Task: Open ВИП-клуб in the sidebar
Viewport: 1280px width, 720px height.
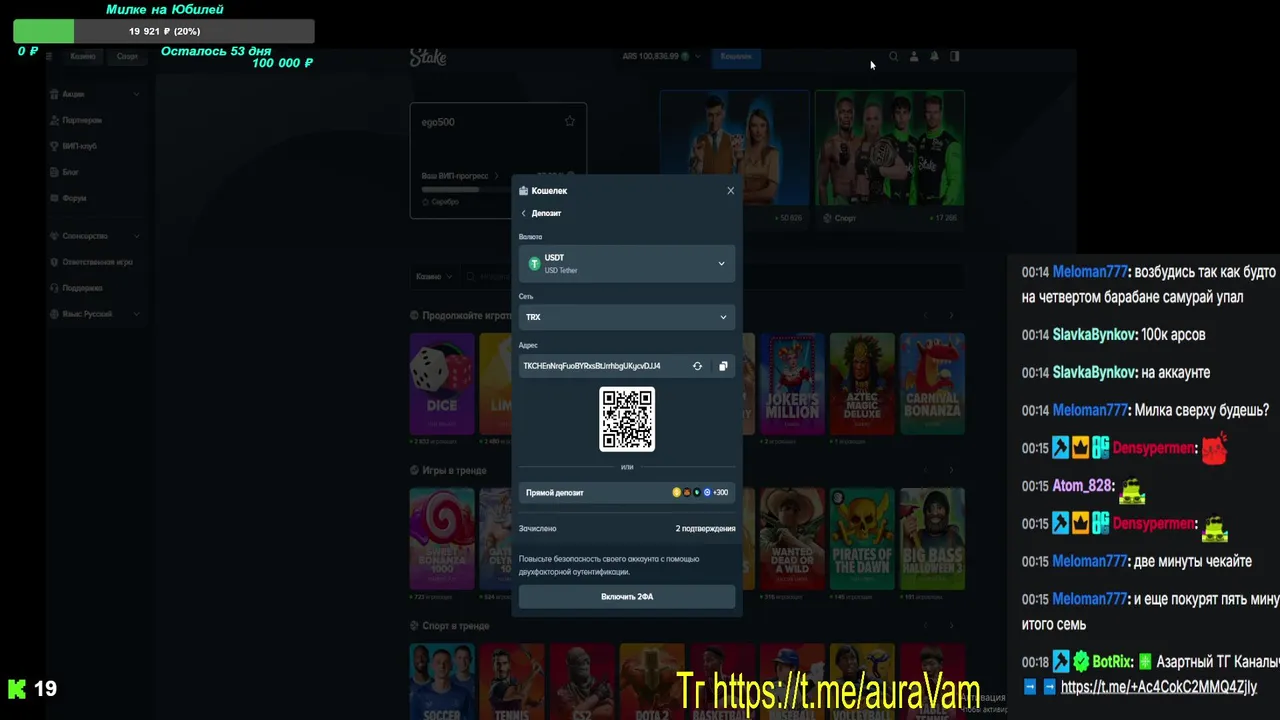Action: point(80,146)
